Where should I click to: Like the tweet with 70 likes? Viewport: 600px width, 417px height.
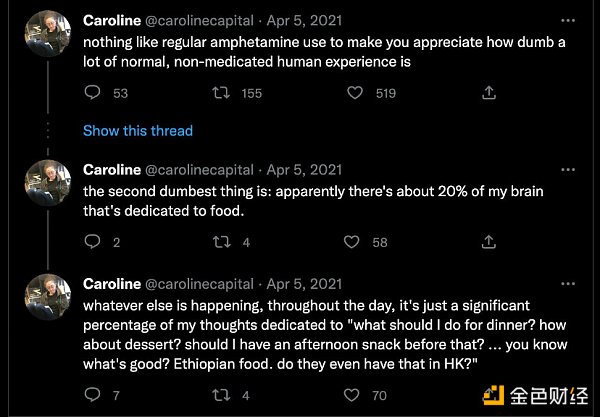point(354,395)
